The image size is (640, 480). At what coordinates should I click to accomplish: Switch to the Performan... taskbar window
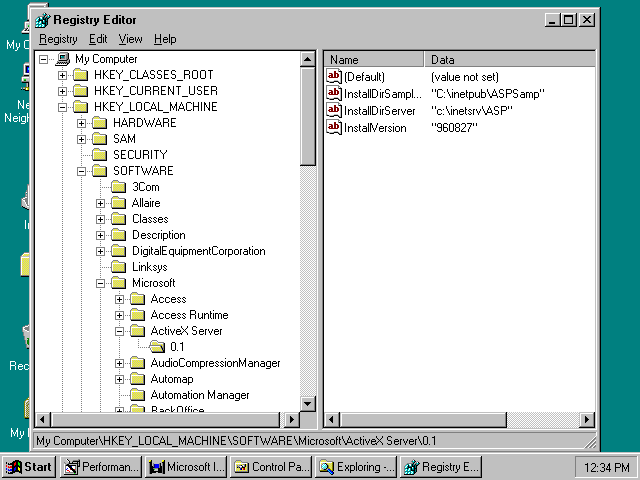pos(101,467)
